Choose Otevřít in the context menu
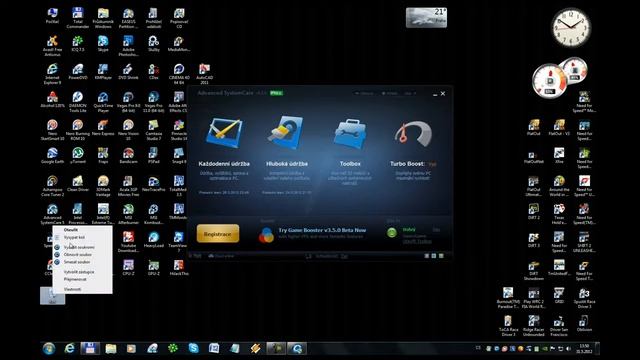This screenshot has height=360, width=640. [71, 230]
